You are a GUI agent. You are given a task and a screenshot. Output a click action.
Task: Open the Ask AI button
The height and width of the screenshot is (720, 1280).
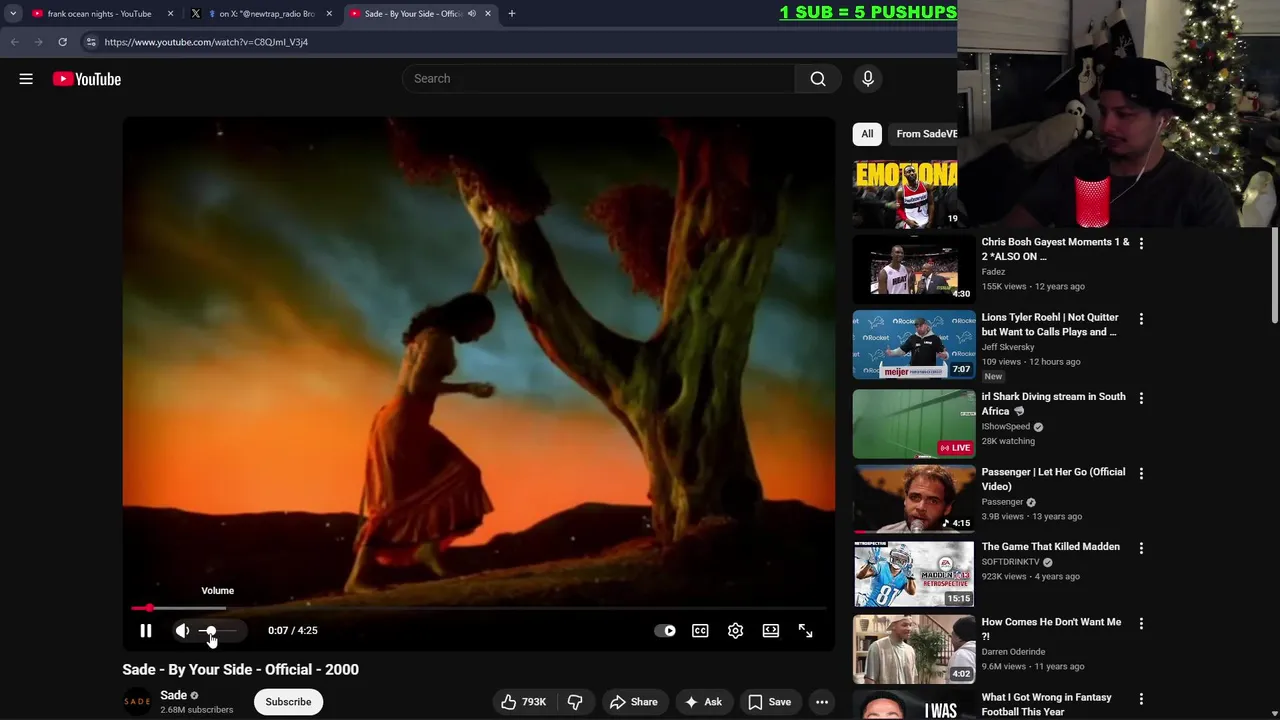[x=703, y=702]
